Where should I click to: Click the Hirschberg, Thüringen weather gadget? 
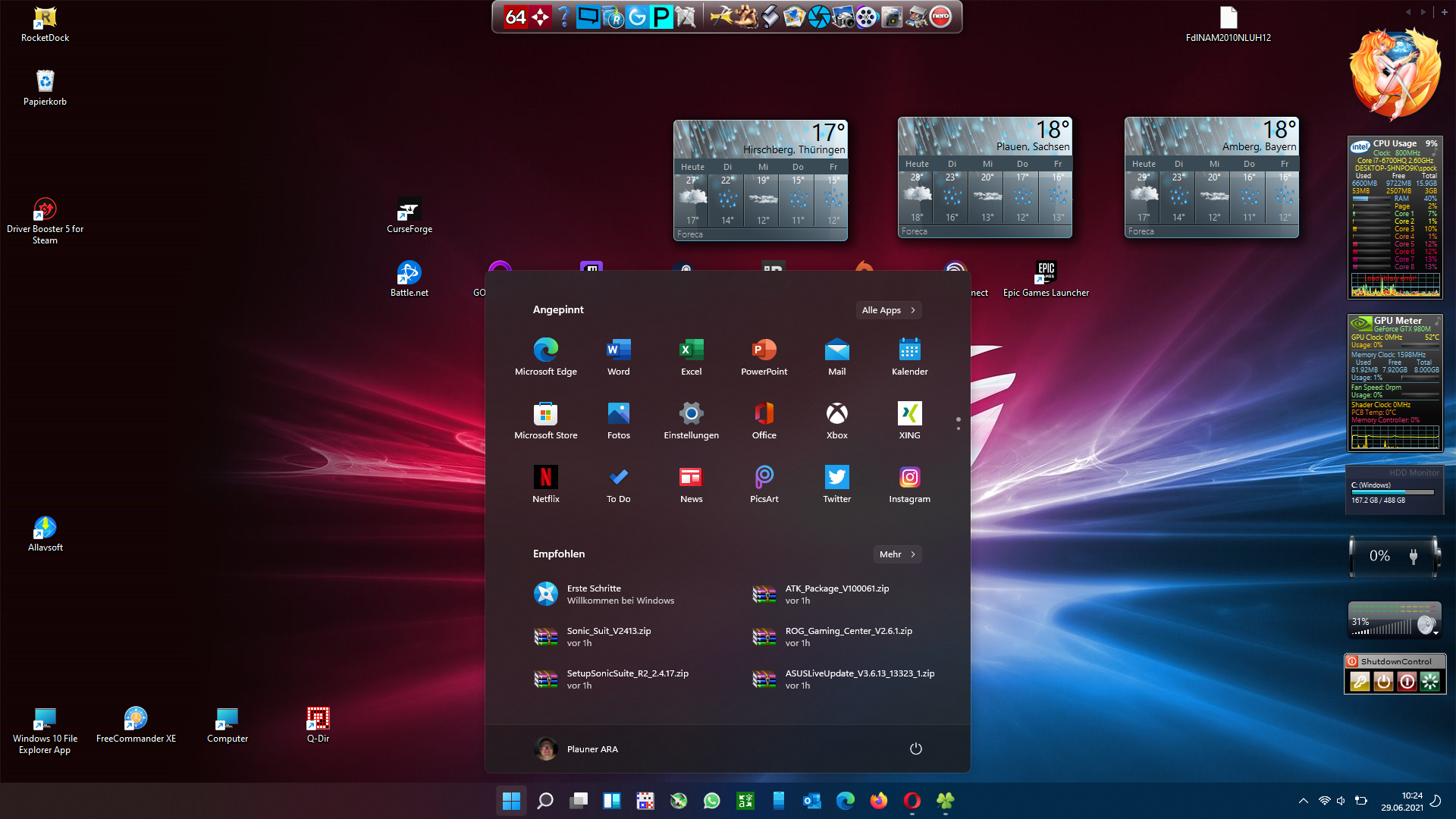pos(761,180)
